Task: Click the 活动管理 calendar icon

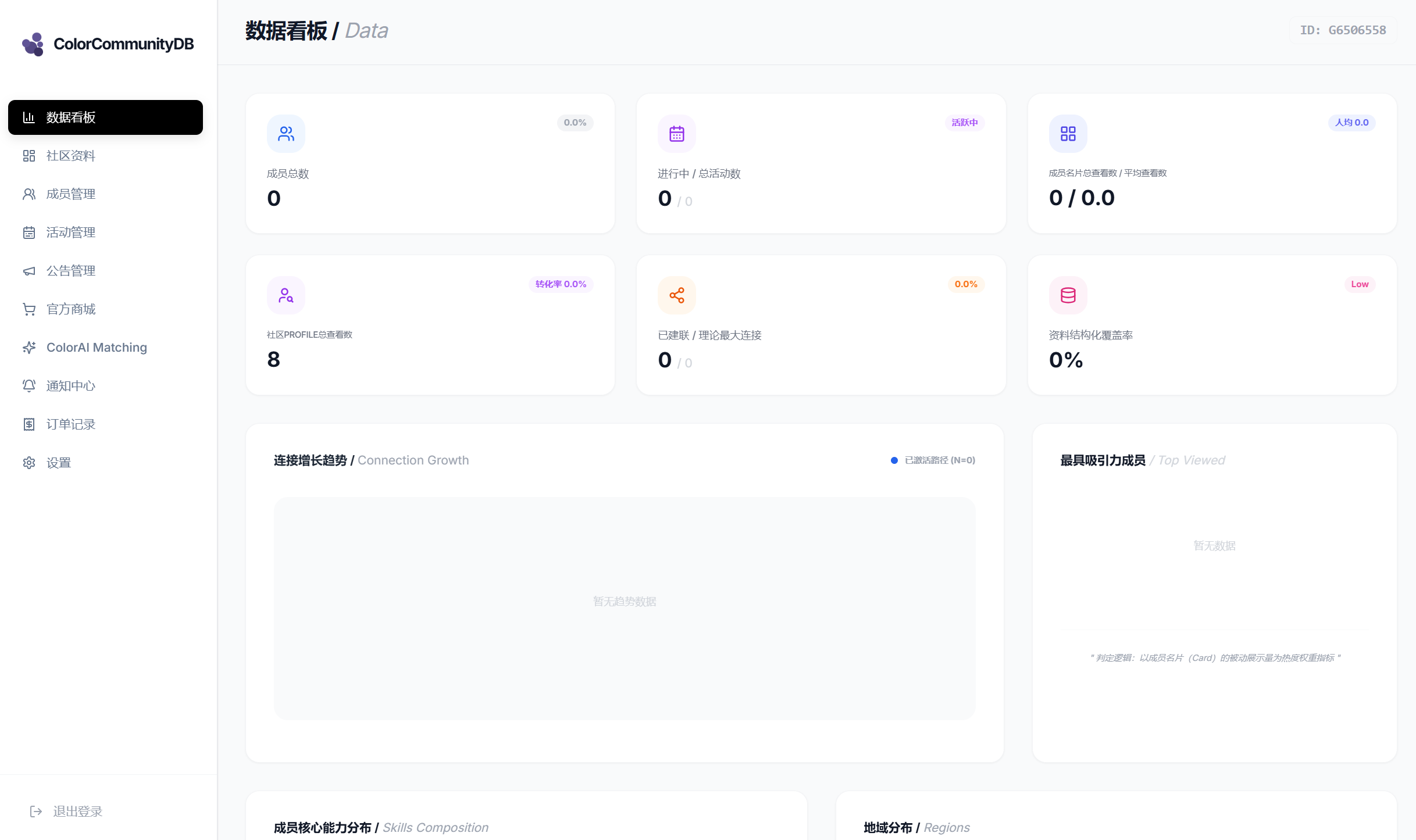Action: click(x=29, y=232)
